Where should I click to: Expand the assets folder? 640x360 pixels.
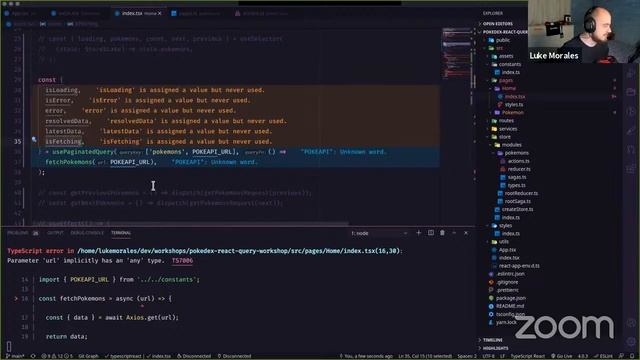click(x=505, y=56)
